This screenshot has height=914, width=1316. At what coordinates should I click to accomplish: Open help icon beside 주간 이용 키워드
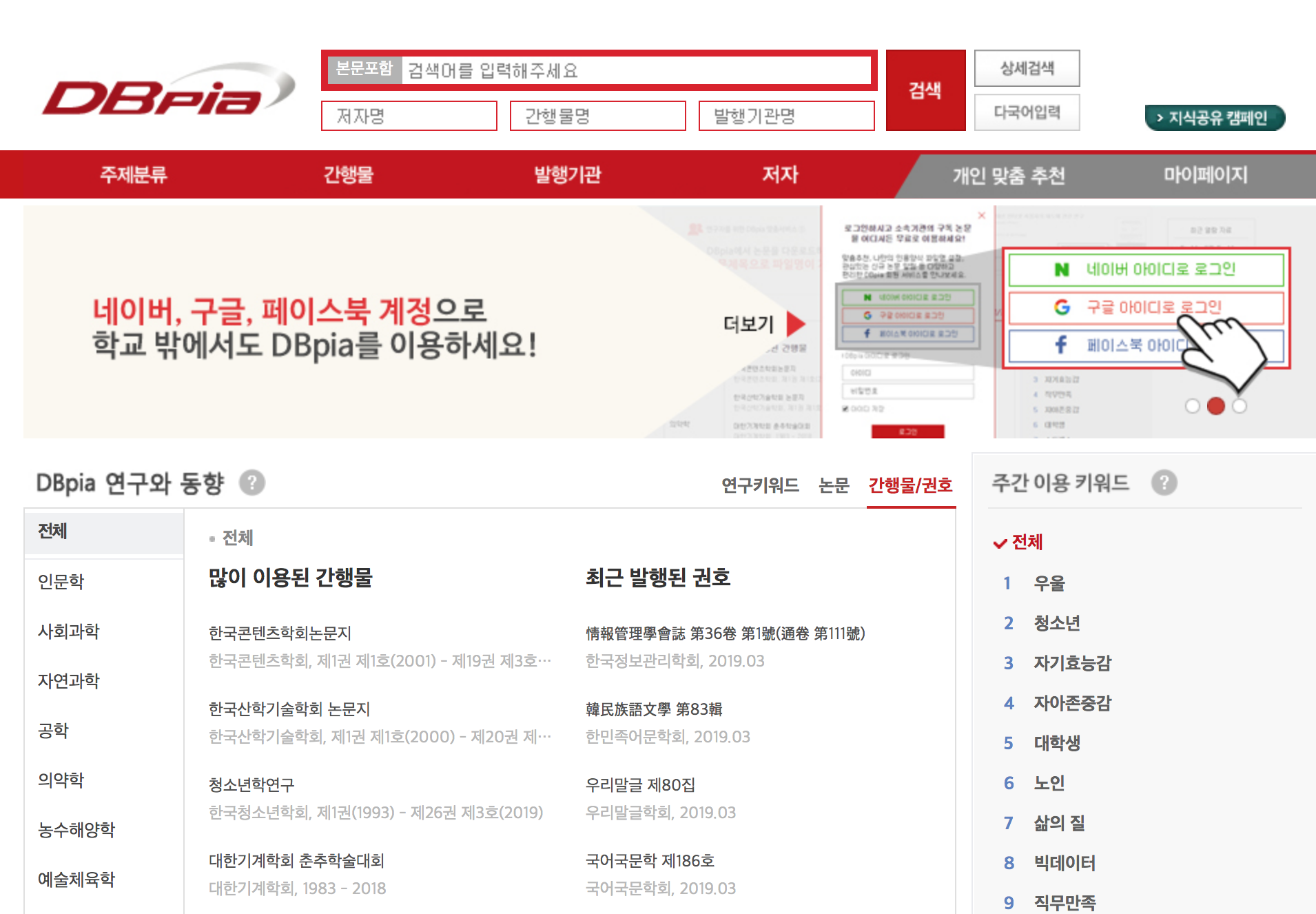pos(1164,483)
